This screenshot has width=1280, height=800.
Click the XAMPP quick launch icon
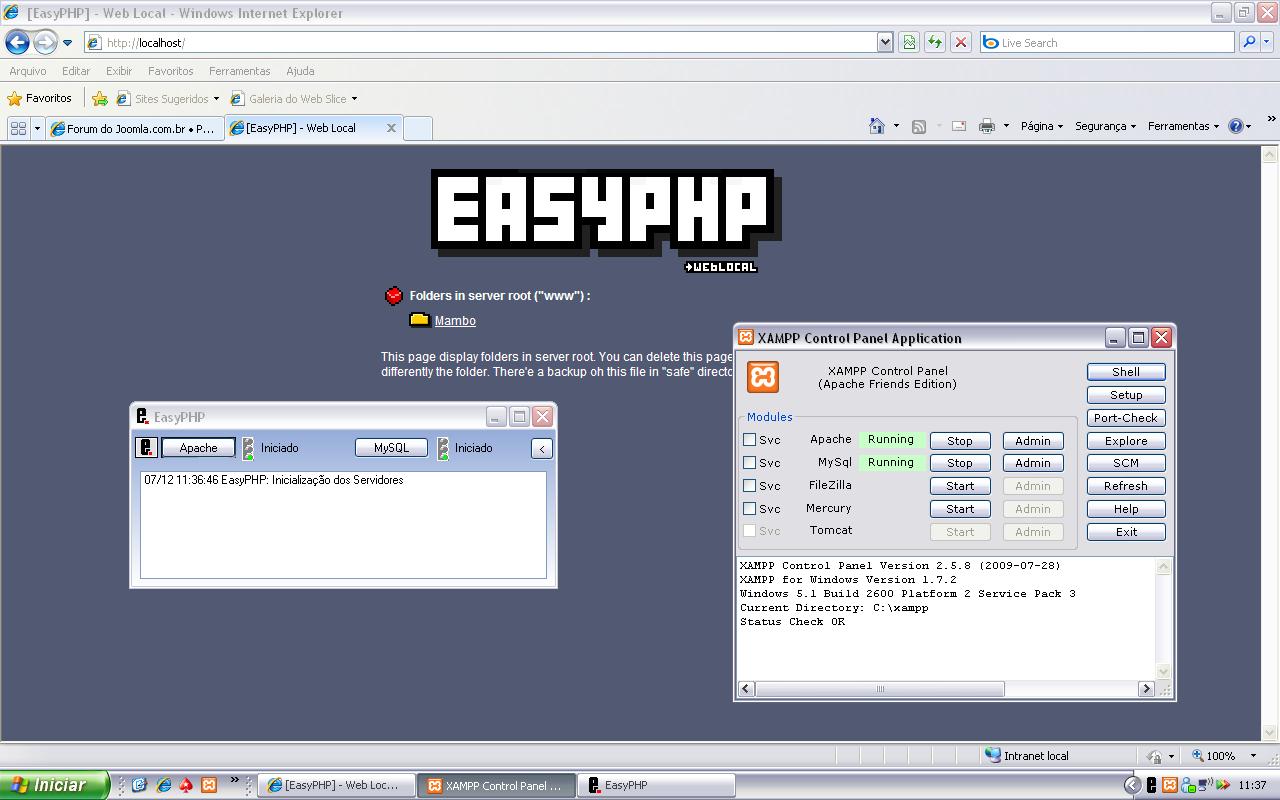209,785
